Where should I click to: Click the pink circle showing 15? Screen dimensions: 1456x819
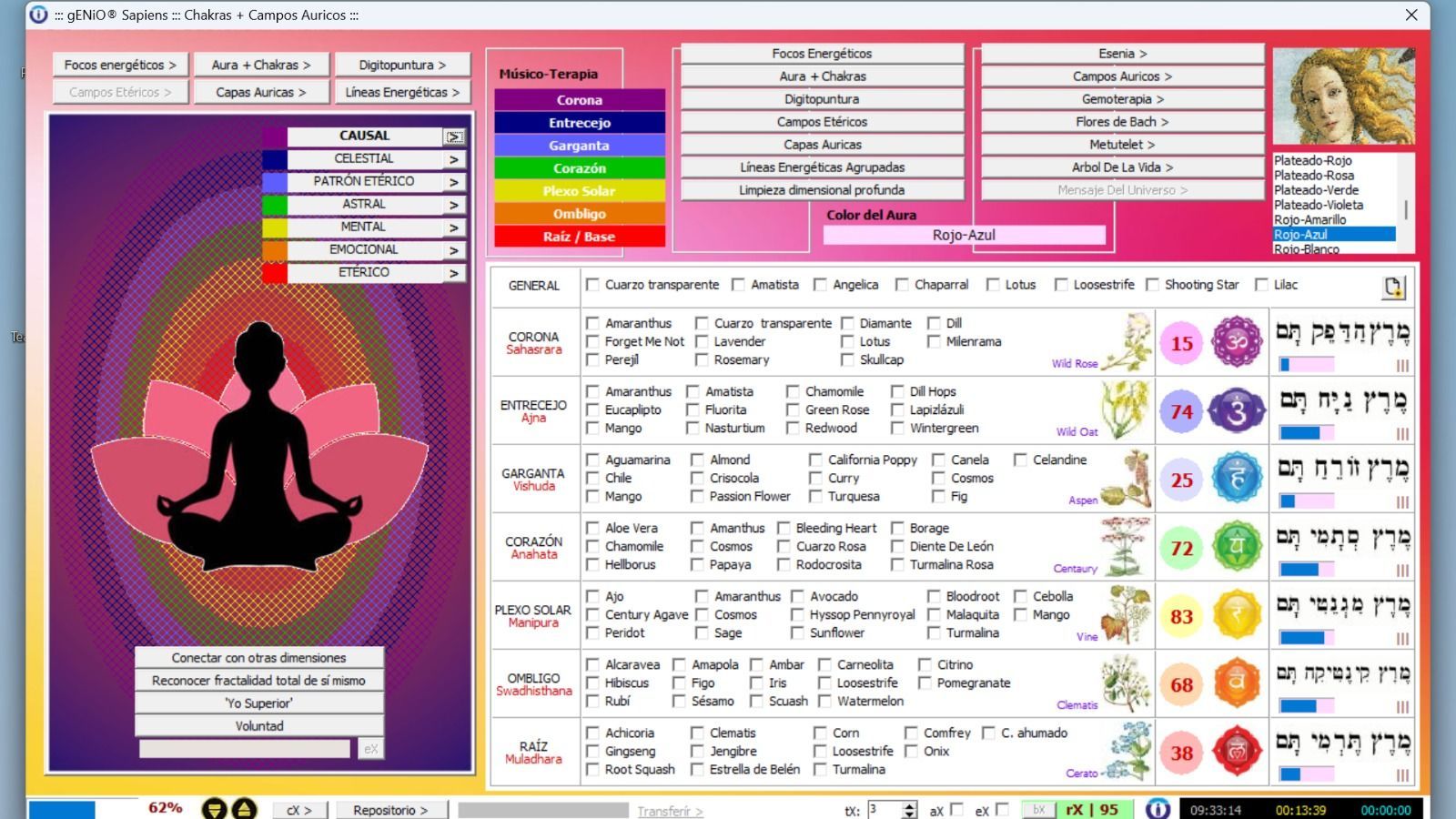click(1181, 343)
